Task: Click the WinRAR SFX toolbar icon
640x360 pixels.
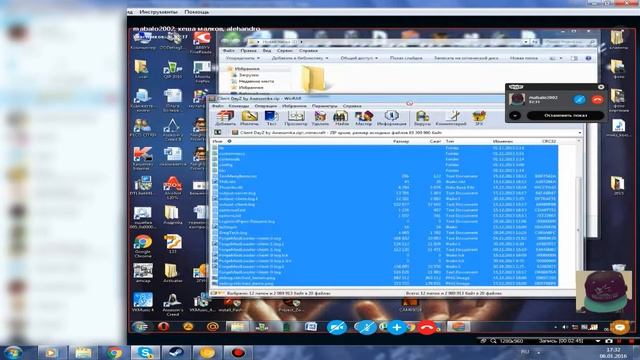Action: coord(479,118)
